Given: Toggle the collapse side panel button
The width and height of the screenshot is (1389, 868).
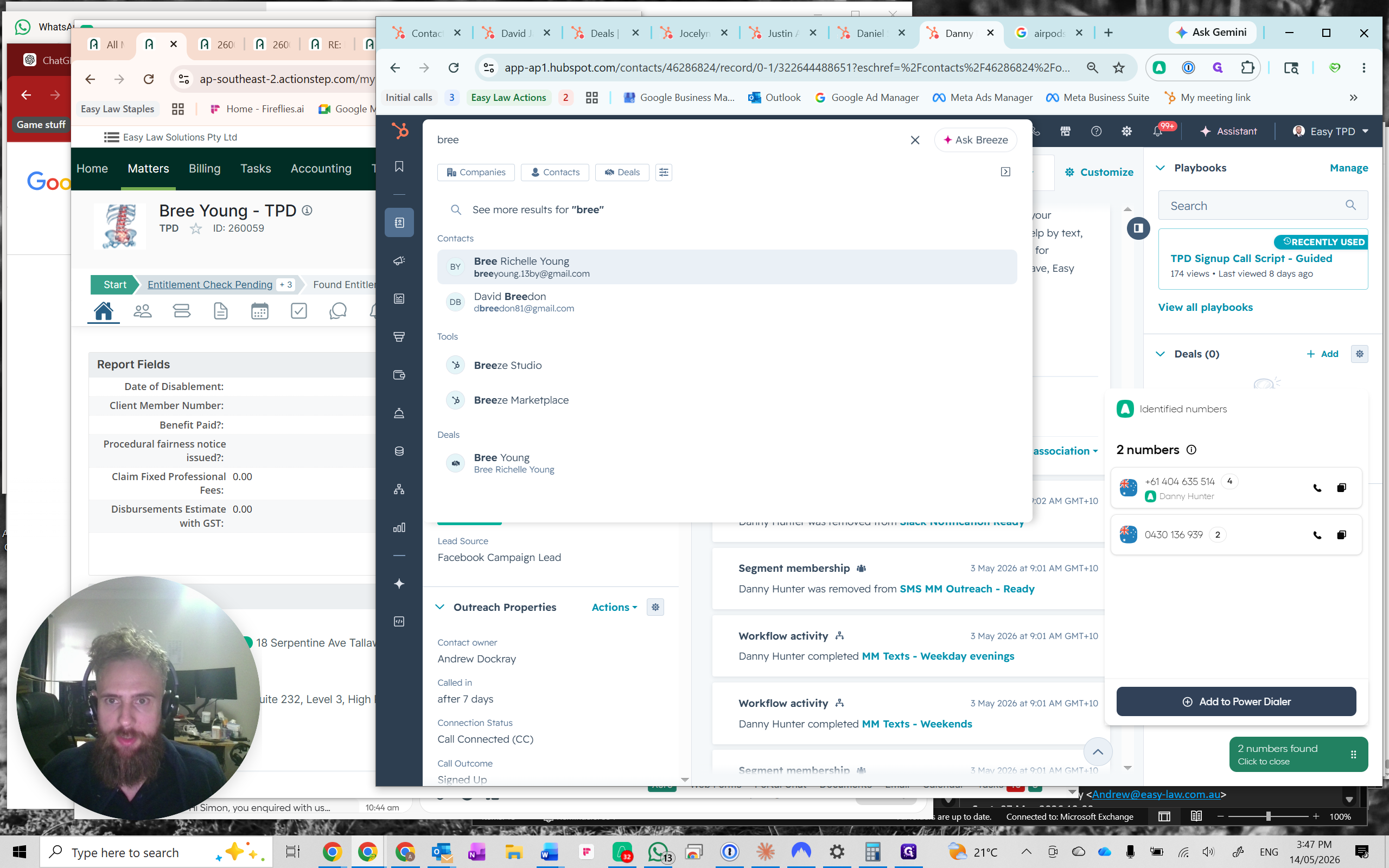Looking at the screenshot, I should click(1138, 228).
